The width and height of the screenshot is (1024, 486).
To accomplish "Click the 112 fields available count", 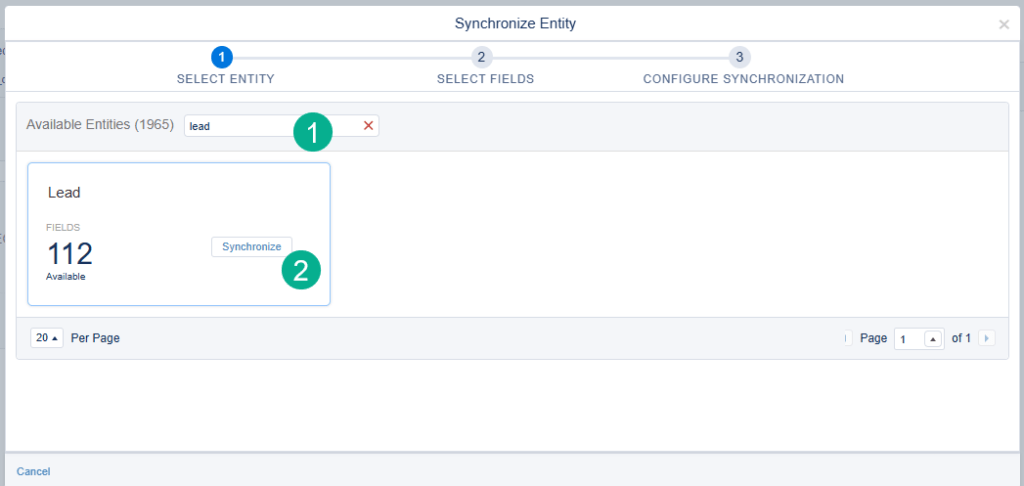I will pos(70,253).
